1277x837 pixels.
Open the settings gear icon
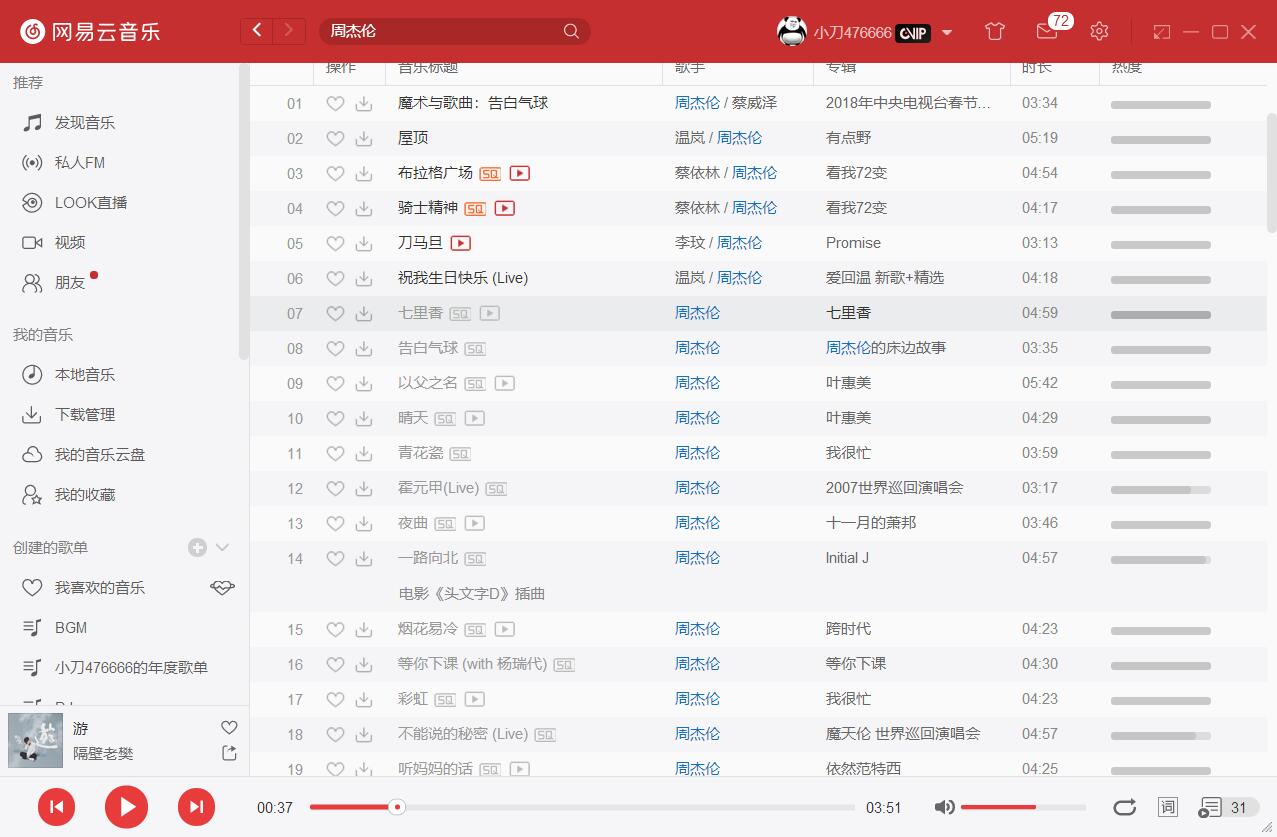click(x=1099, y=31)
